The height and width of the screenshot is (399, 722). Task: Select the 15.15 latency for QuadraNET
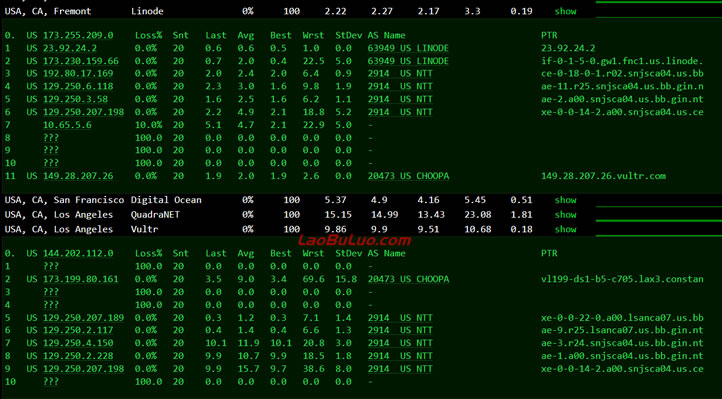coord(338,214)
